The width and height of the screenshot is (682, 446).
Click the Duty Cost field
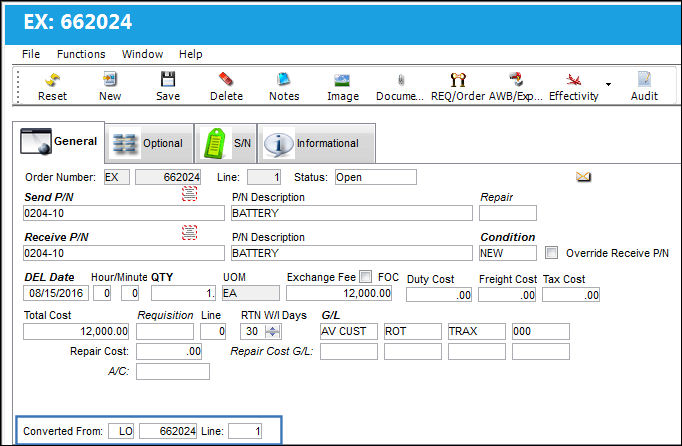pos(439,295)
